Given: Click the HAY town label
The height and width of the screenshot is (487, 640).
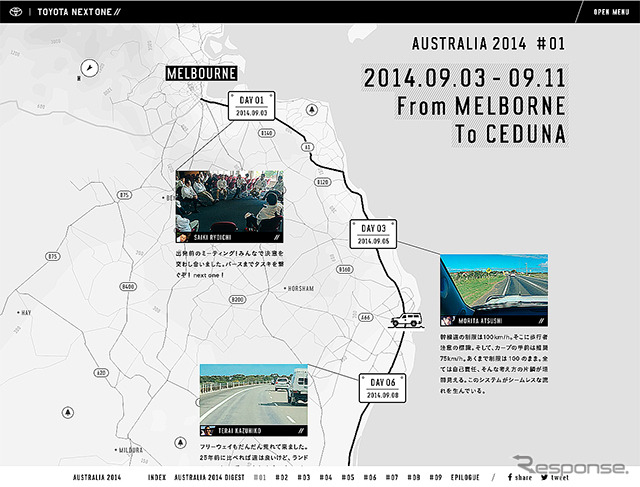Looking at the screenshot, I should (24, 313).
